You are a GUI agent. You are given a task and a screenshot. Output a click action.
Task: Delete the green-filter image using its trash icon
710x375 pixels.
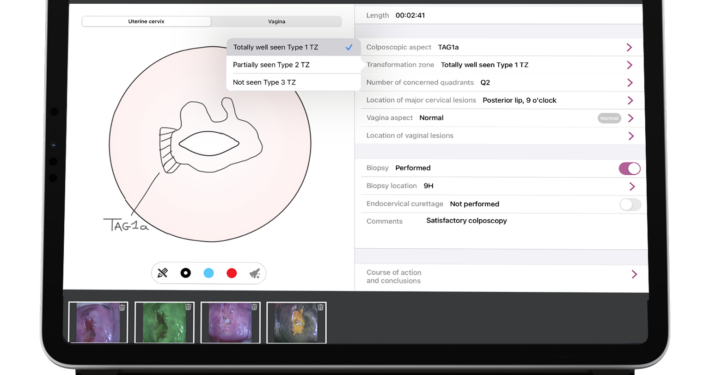point(188,308)
